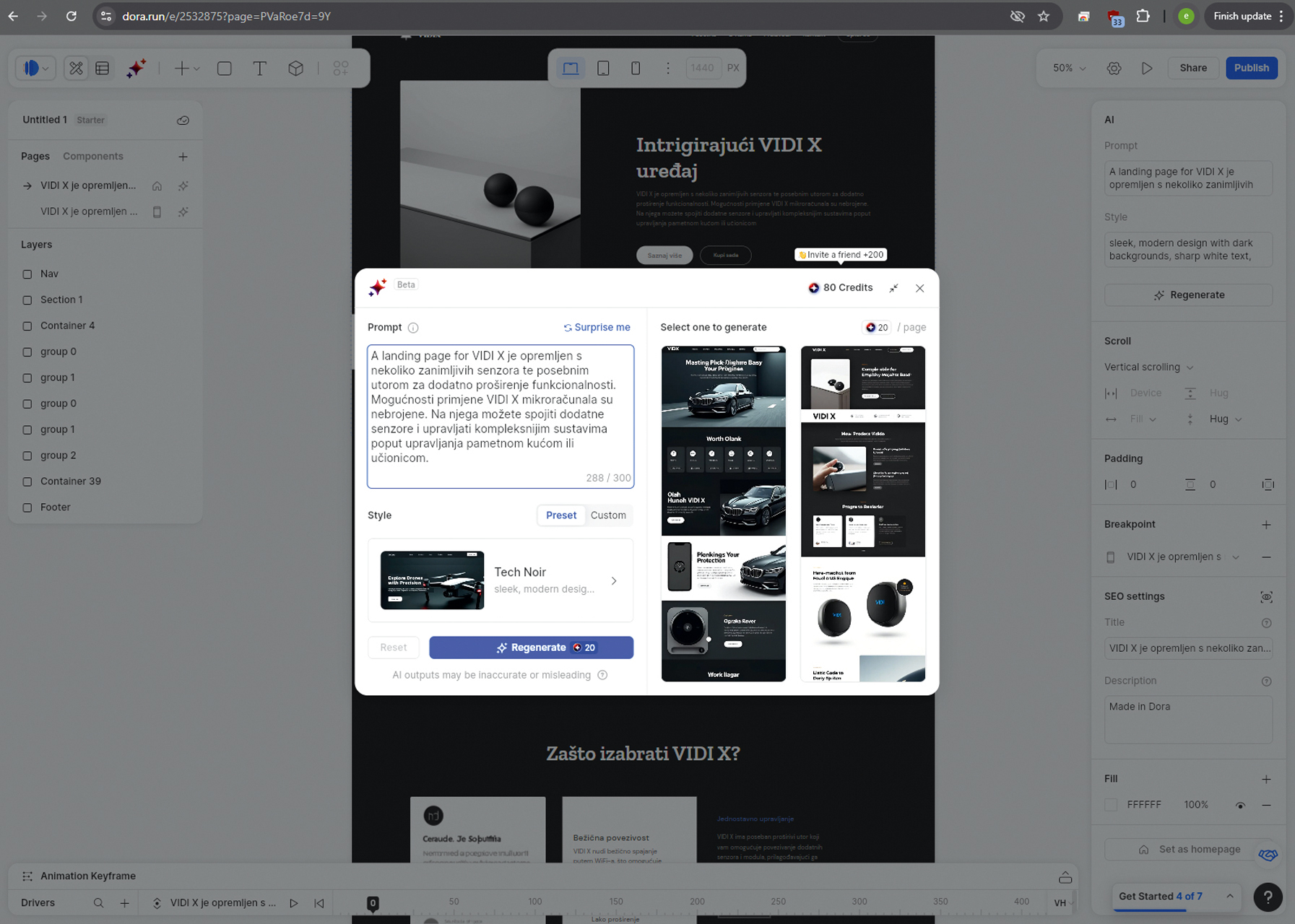Click the blue Regenerate button

click(531, 648)
